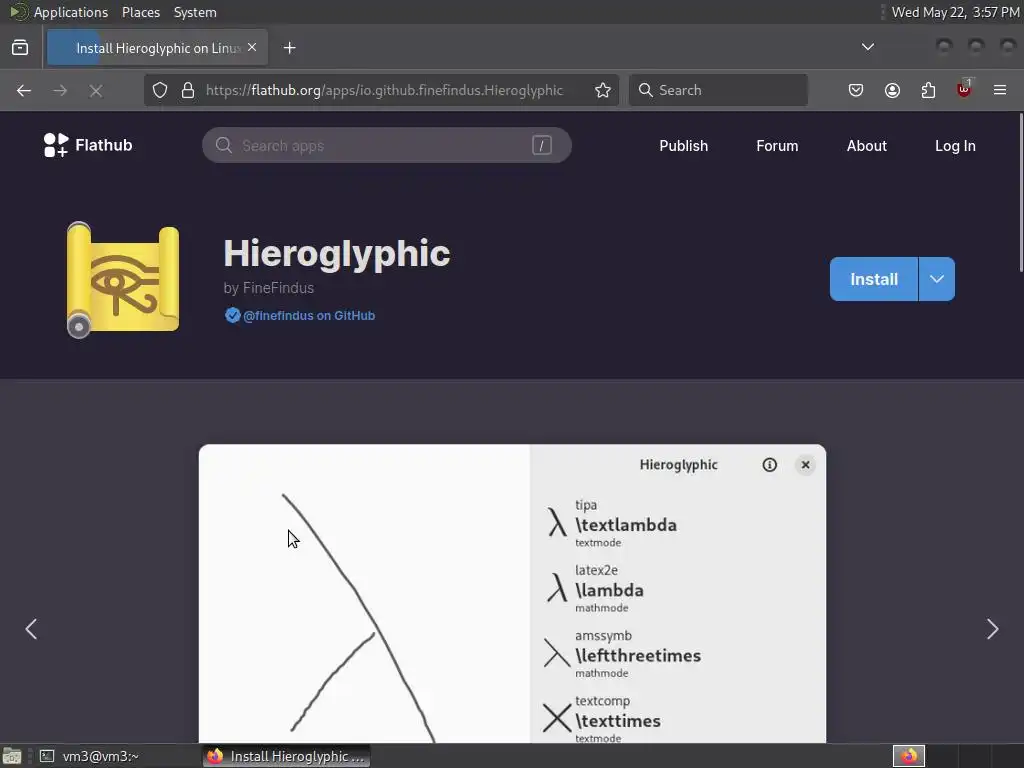Viewport: 1024px width, 768px height.
Task: Click the Install Hieroglyphic taskbar entry
Action: 286,756
